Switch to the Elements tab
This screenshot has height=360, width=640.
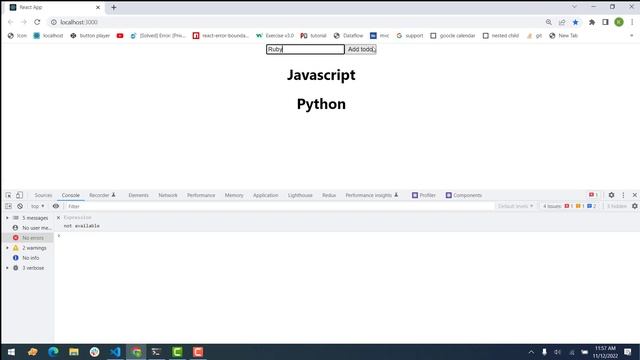(x=138, y=196)
